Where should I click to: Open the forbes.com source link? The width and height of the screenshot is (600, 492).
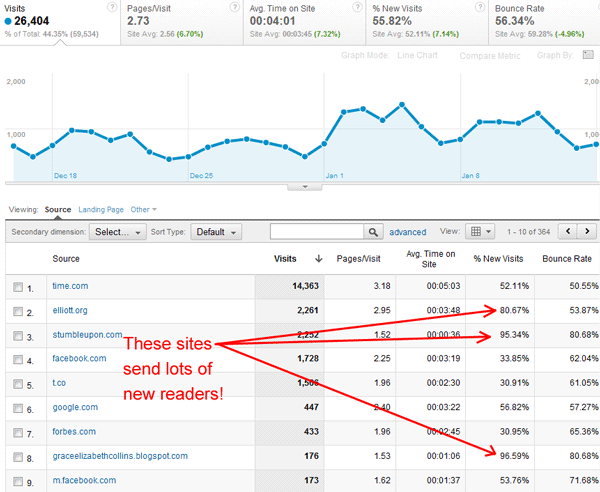click(74, 432)
